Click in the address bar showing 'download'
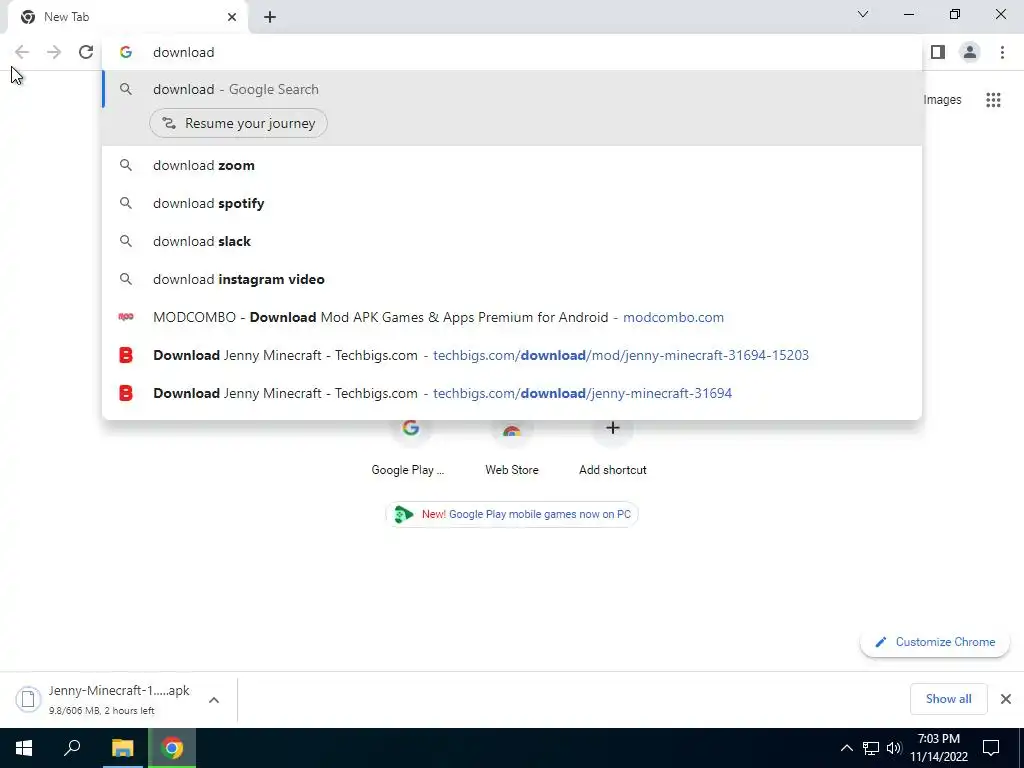The width and height of the screenshot is (1024, 768). pos(512,52)
